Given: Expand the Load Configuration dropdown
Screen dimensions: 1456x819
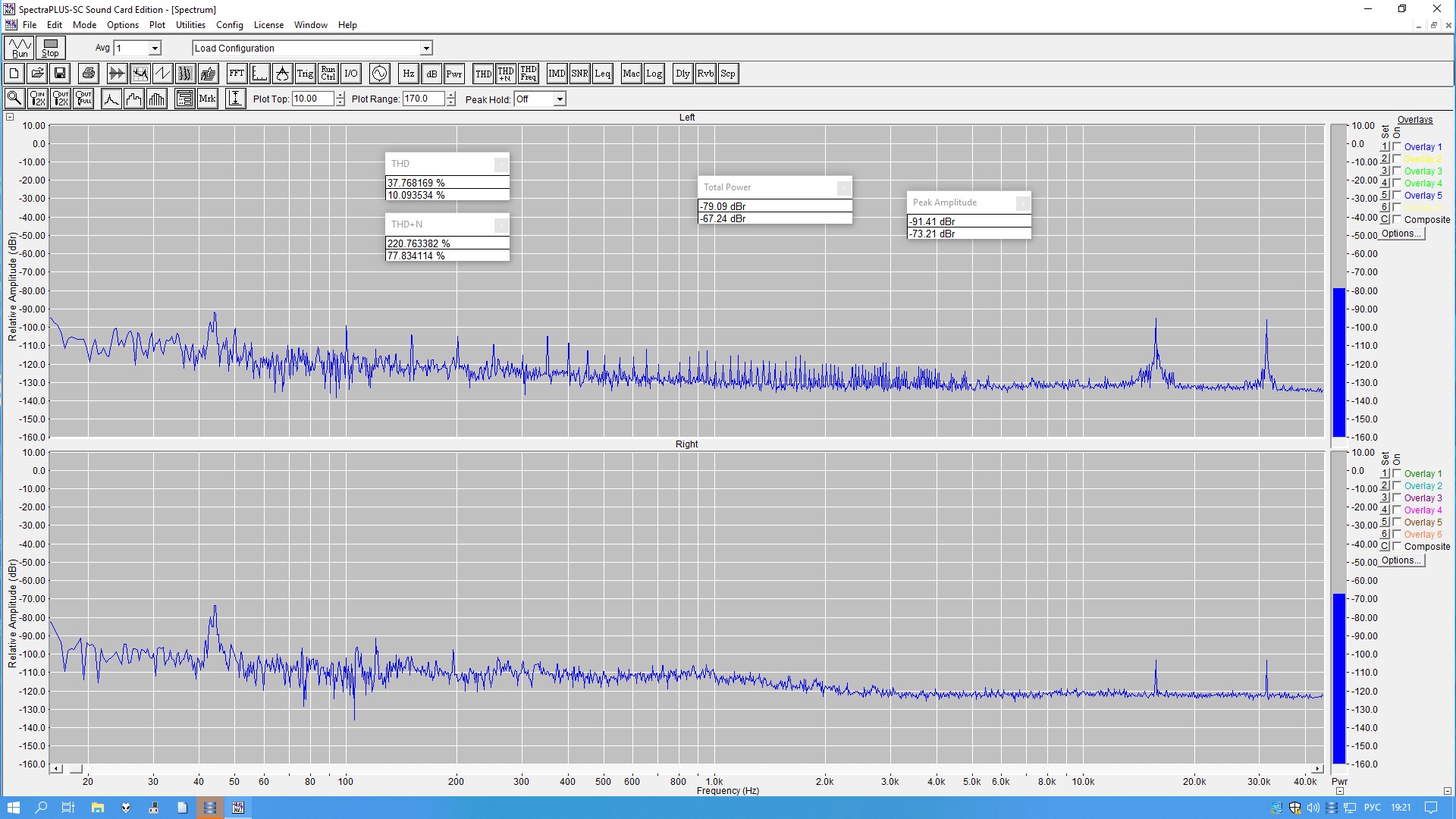Looking at the screenshot, I should coord(426,49).
